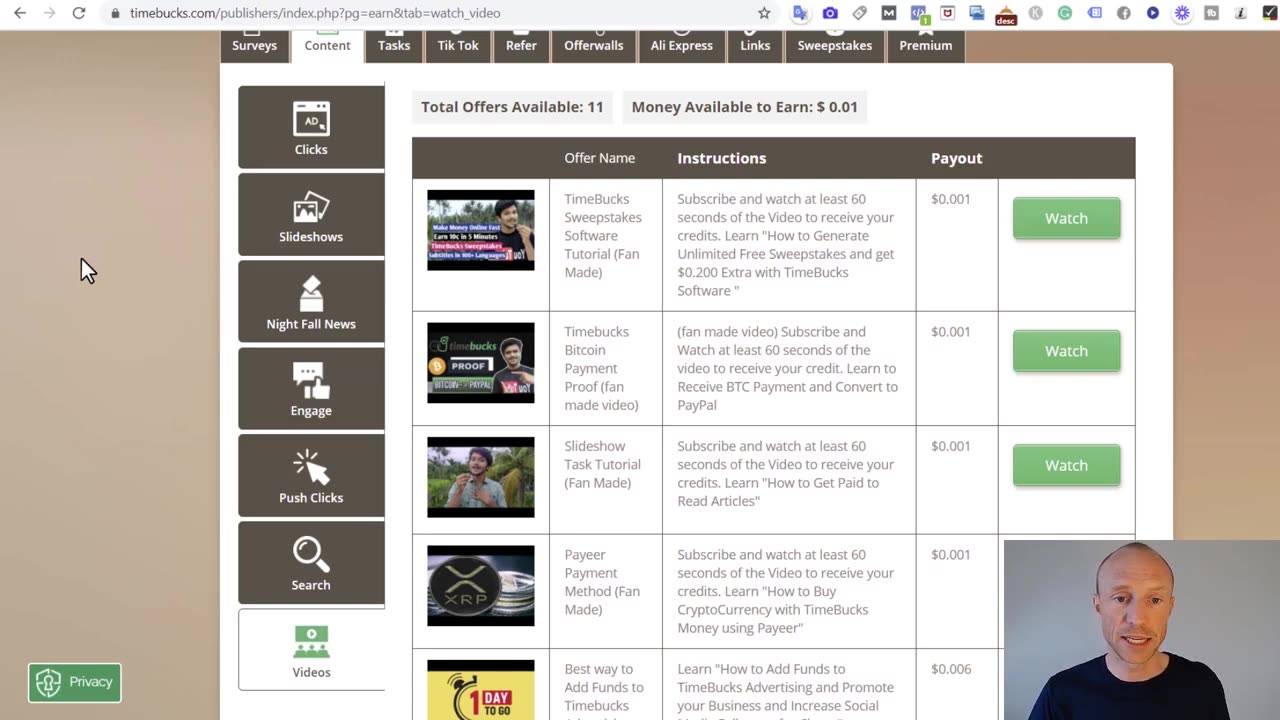Click the Bitcoin Payment Proof thumbnail
The image size is (1280, 720).
[481, 363]
